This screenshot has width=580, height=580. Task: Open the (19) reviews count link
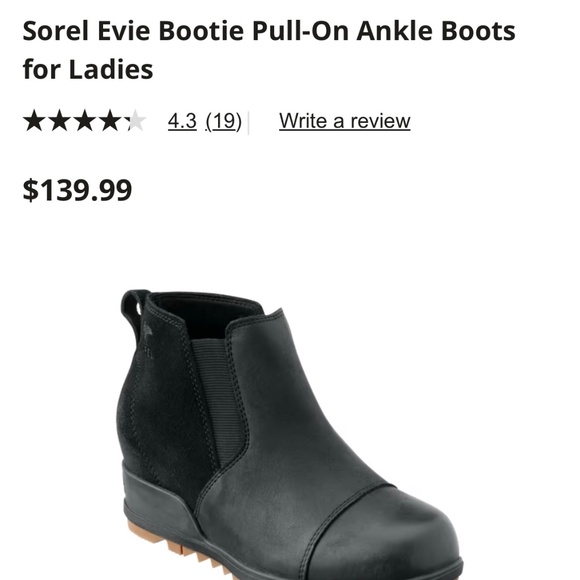(224, 121)
